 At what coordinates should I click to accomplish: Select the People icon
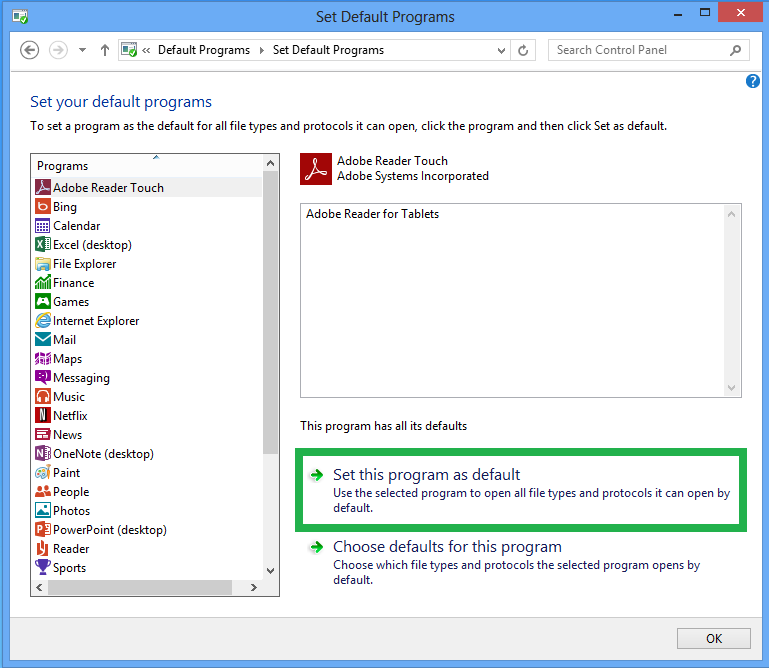click(x=43, y=491)
